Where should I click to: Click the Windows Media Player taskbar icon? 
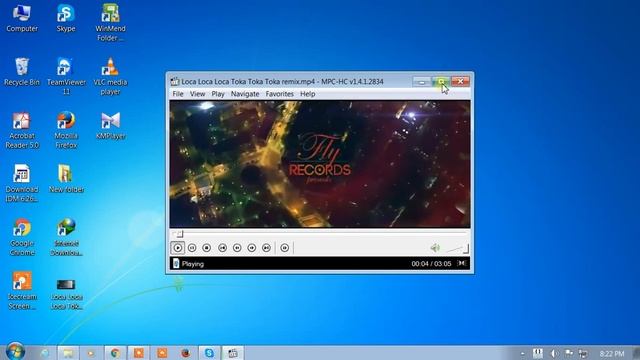tap(91, 353)
